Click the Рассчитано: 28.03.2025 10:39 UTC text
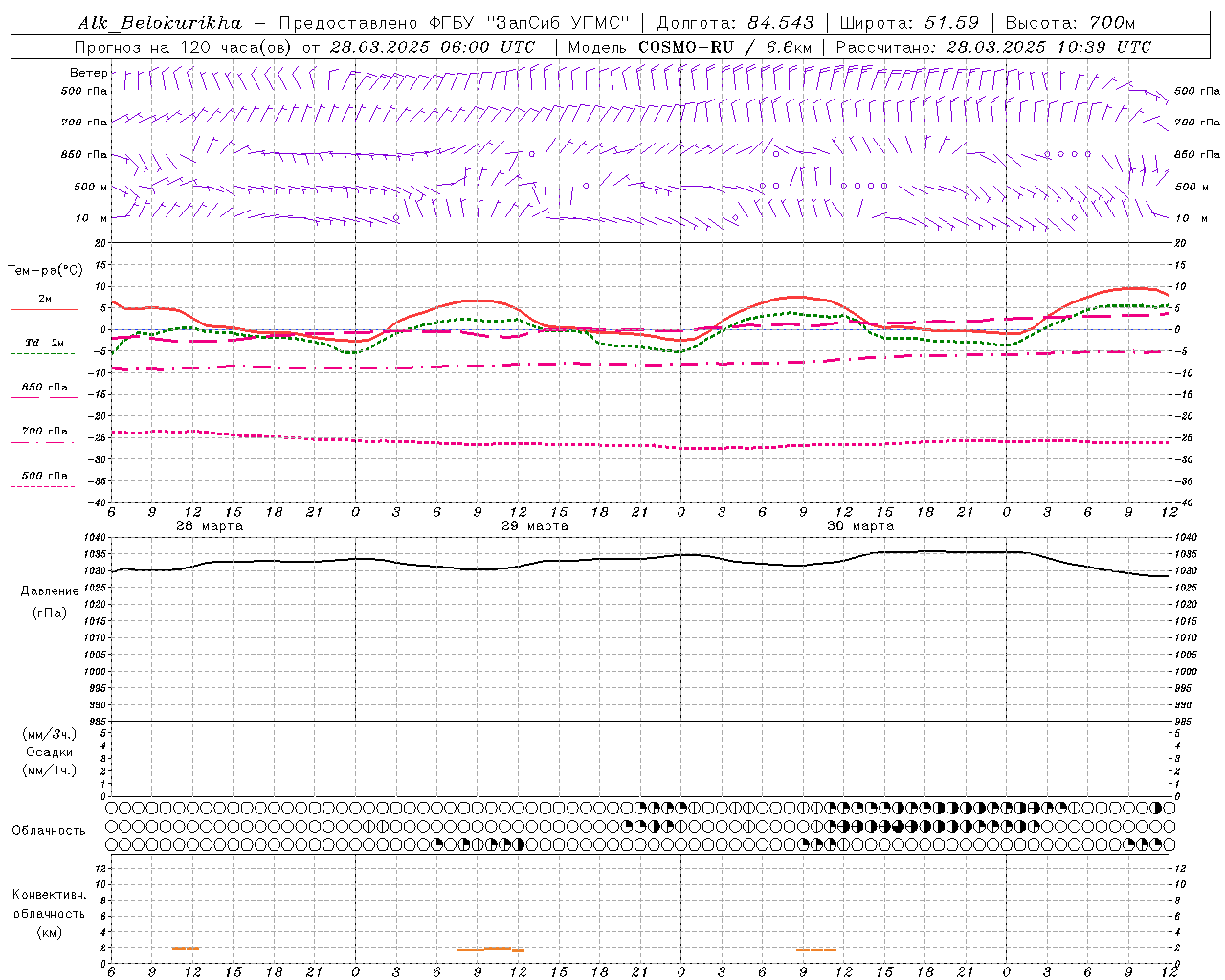This screenshot has width=1225, height=980. point(993,47)
